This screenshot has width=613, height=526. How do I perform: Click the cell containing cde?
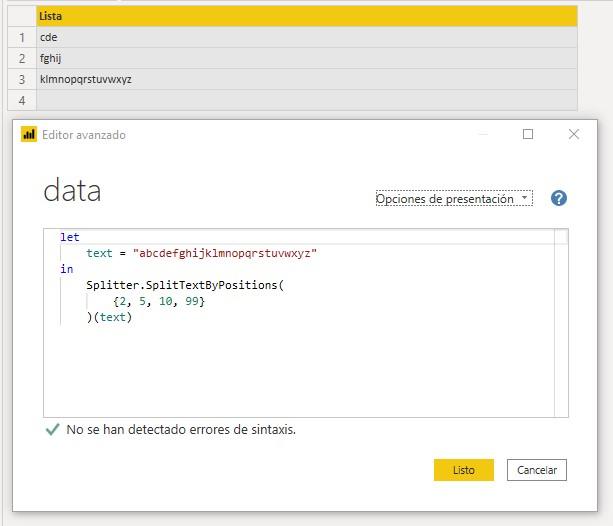pos(306,37)
